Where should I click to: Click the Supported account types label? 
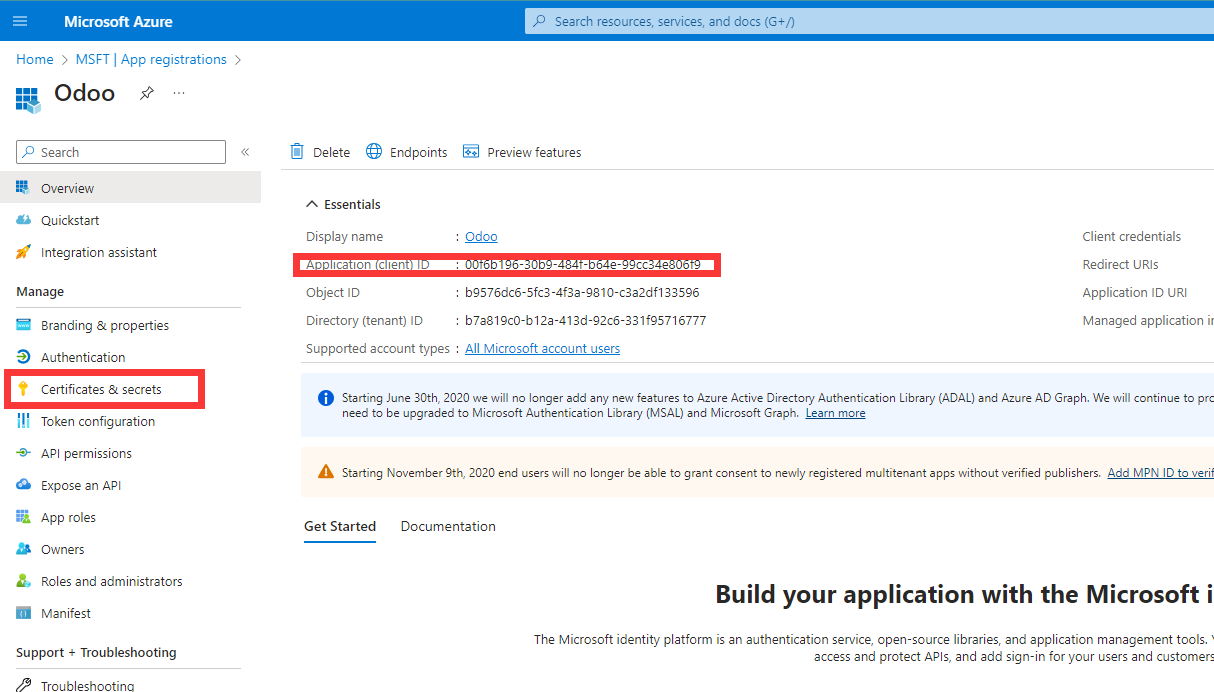pyautogui.click(x=378, y=349)
